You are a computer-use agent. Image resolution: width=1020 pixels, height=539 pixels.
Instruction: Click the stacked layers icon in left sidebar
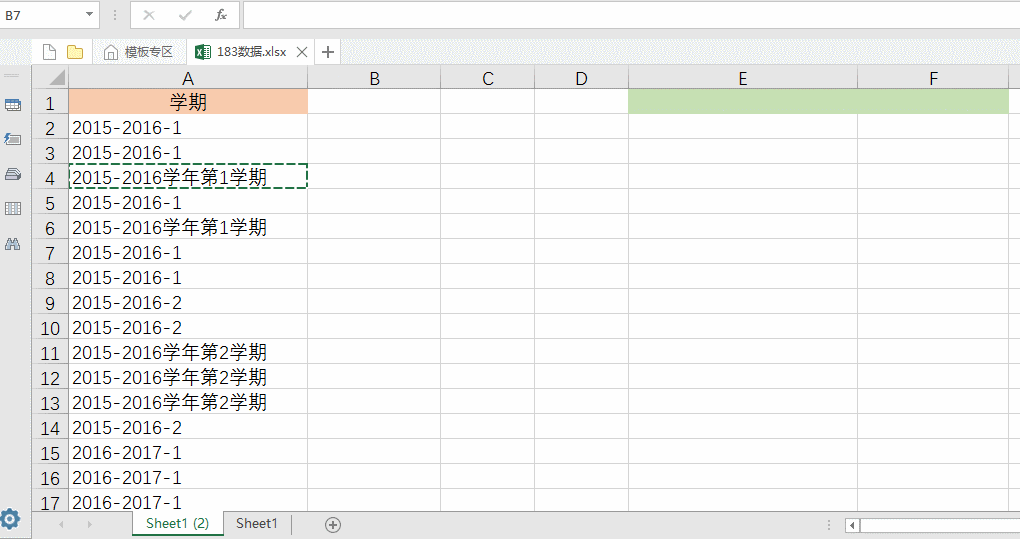click(x=13, y=174)
